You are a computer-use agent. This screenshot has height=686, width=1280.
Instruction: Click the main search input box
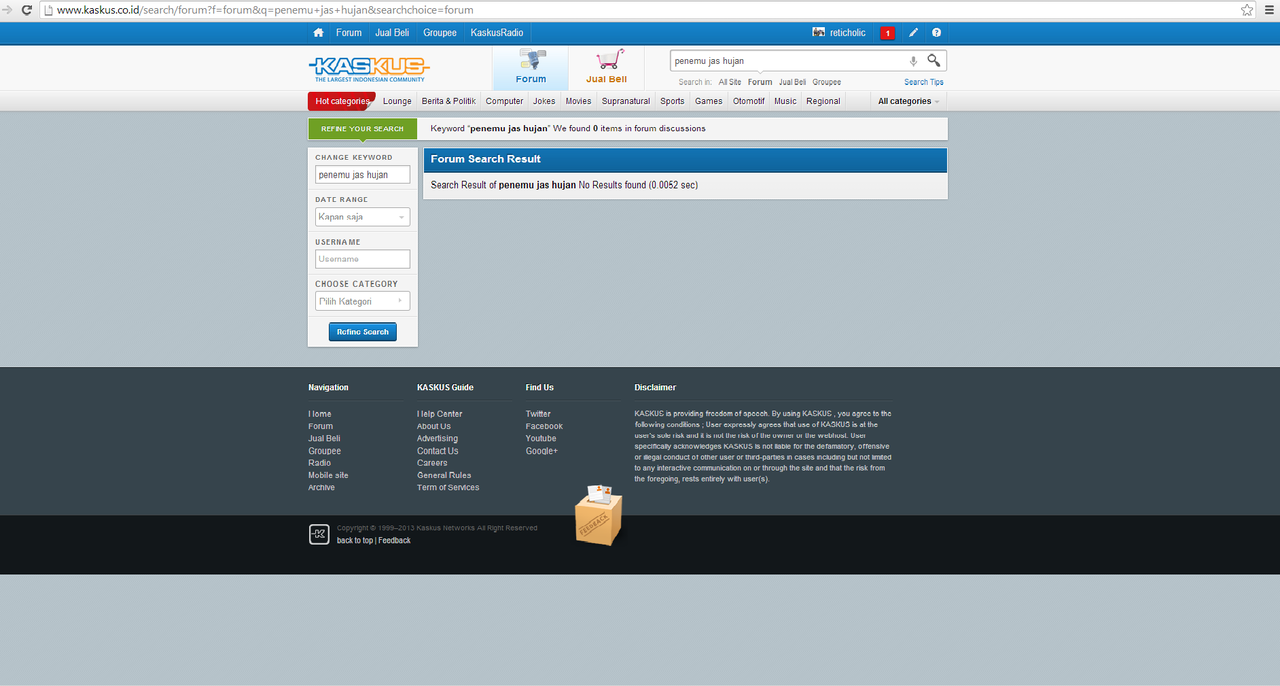click(790, 61)
